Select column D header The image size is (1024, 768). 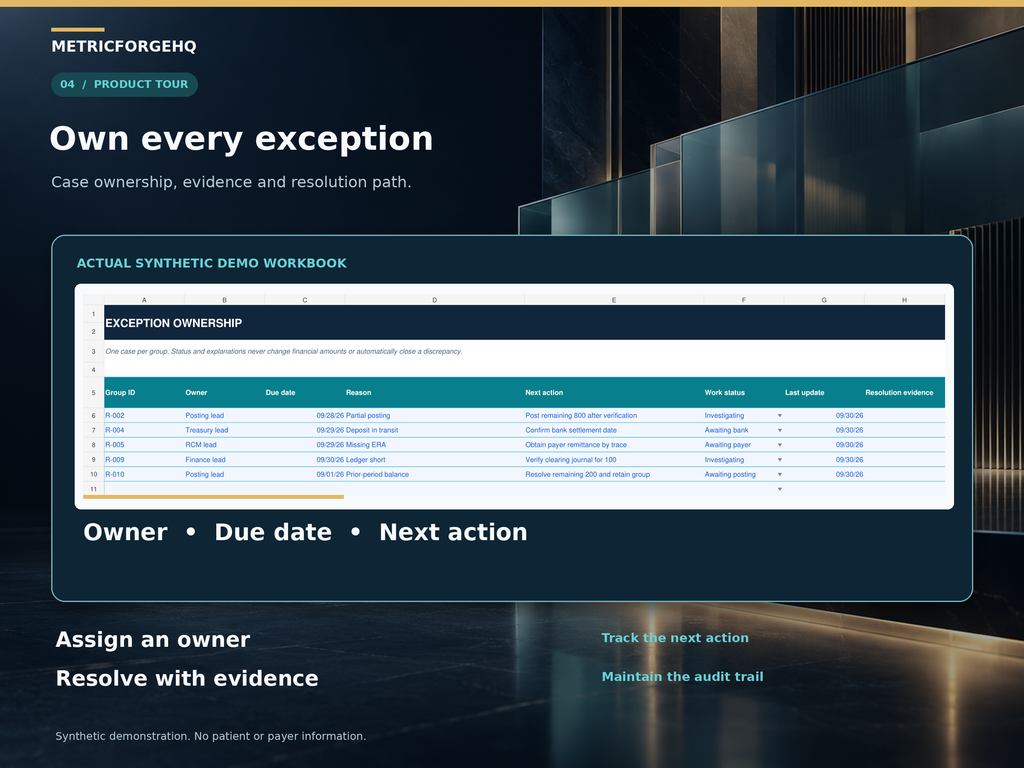434,300
